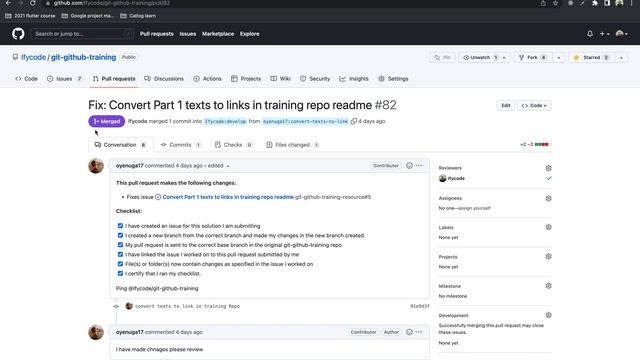The image size is (640, 360).
Task: Open the repository Code tab
Action: click(x=27, y=79)
